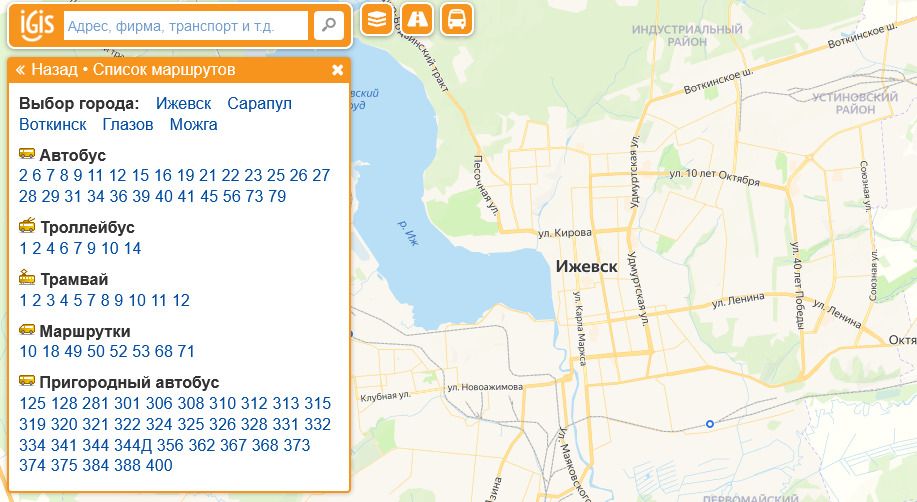917x502 pixels.
Task: Switch city to Глазов
Action: [x=128, y=125]
